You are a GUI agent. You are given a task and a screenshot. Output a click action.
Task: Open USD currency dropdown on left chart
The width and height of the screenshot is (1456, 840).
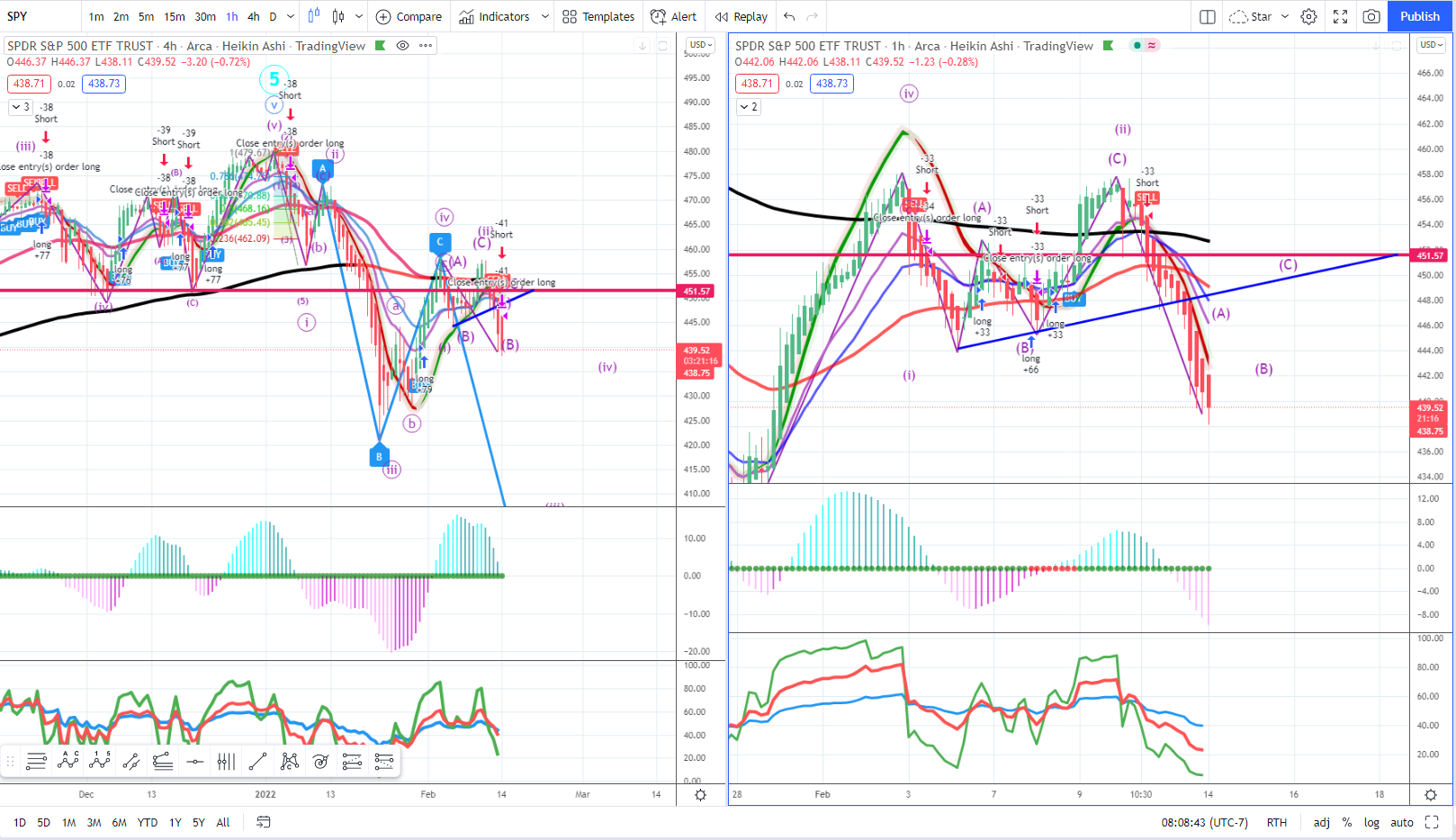[x=701, y=45]
